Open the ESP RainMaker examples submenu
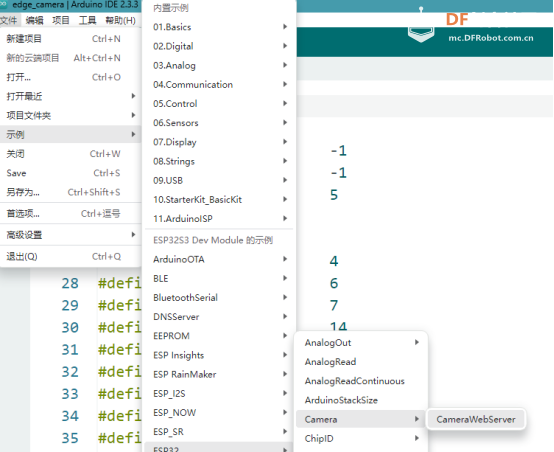 pos(219,374)
